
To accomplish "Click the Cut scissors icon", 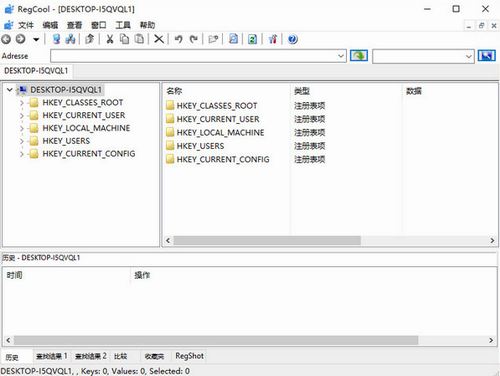I will click(110, 39).
